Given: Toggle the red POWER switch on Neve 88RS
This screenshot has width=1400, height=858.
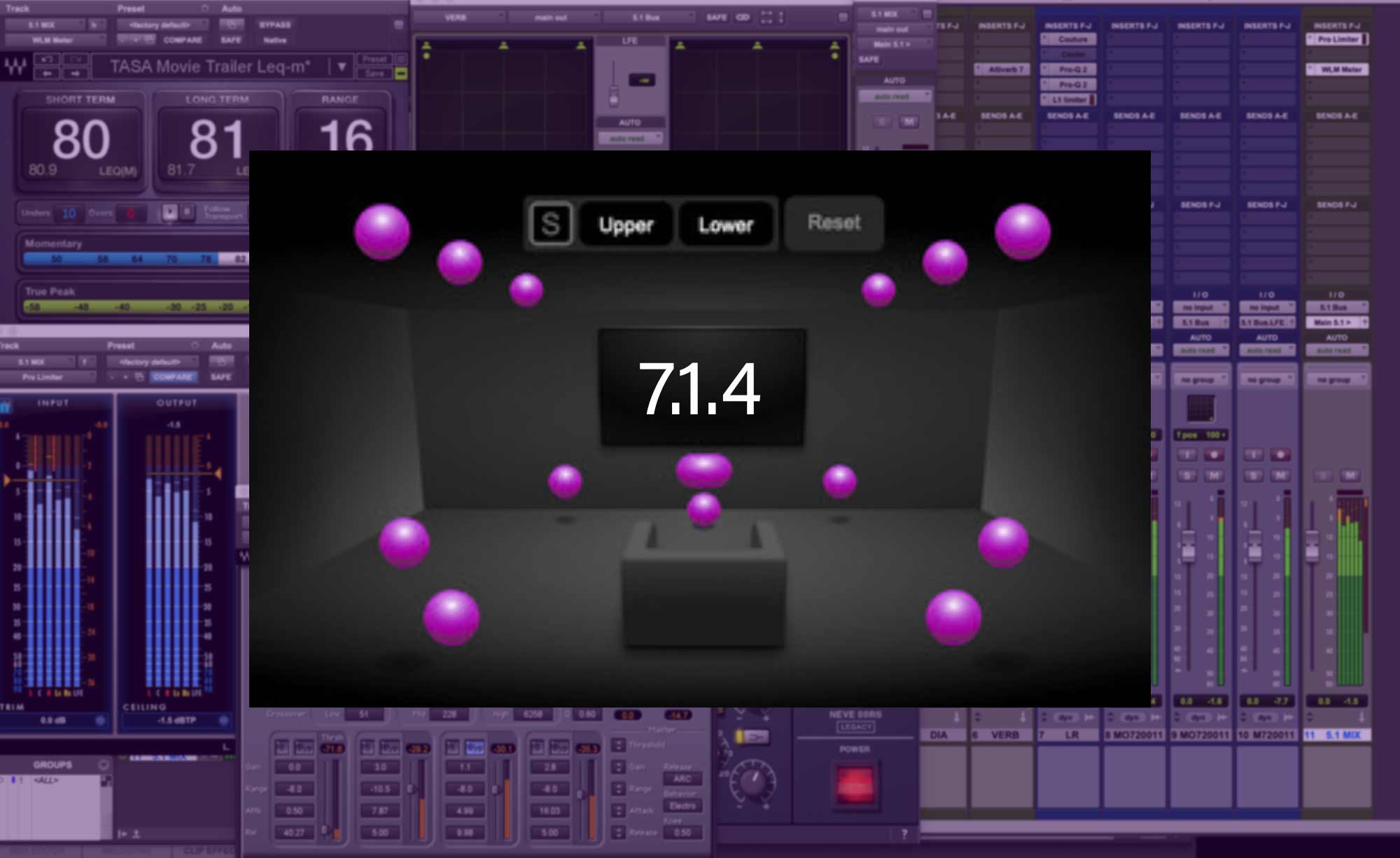Looking at the screenshot, I should (855, 783).
